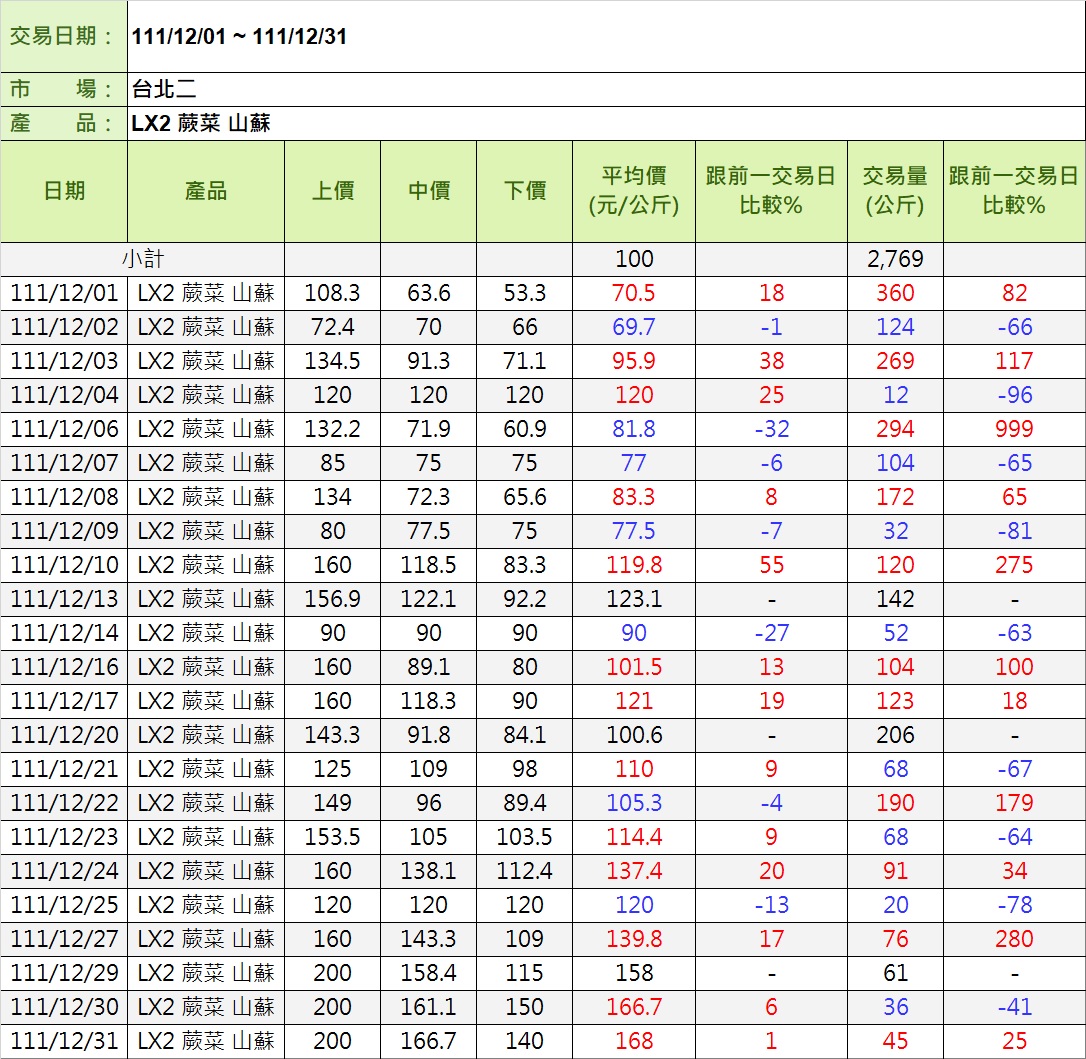Select the 中價 column header
The width and height of the screenshot is (1086, 1059).
[x=428, y=191]
